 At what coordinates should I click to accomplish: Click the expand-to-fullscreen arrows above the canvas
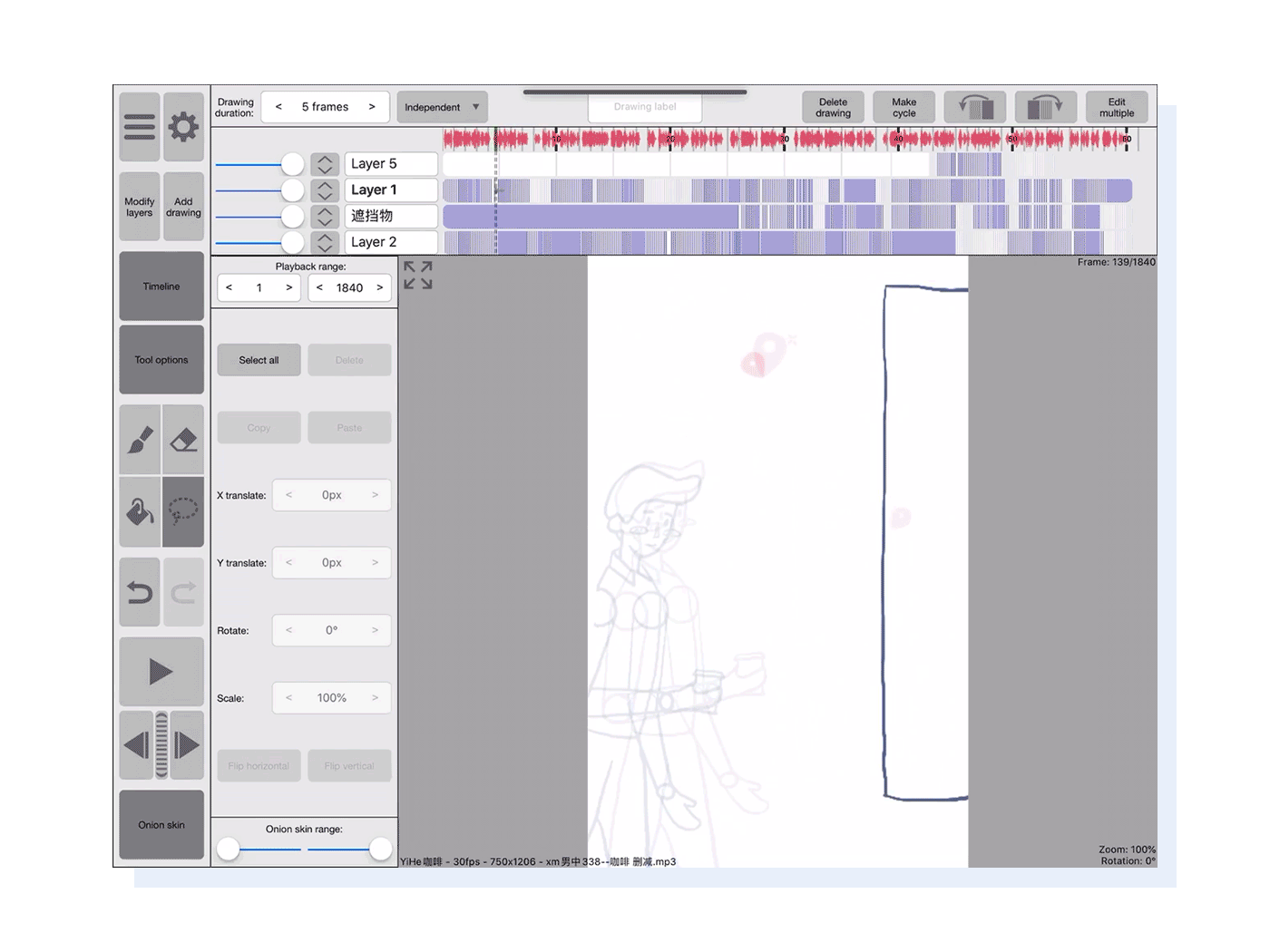point(417,274)
